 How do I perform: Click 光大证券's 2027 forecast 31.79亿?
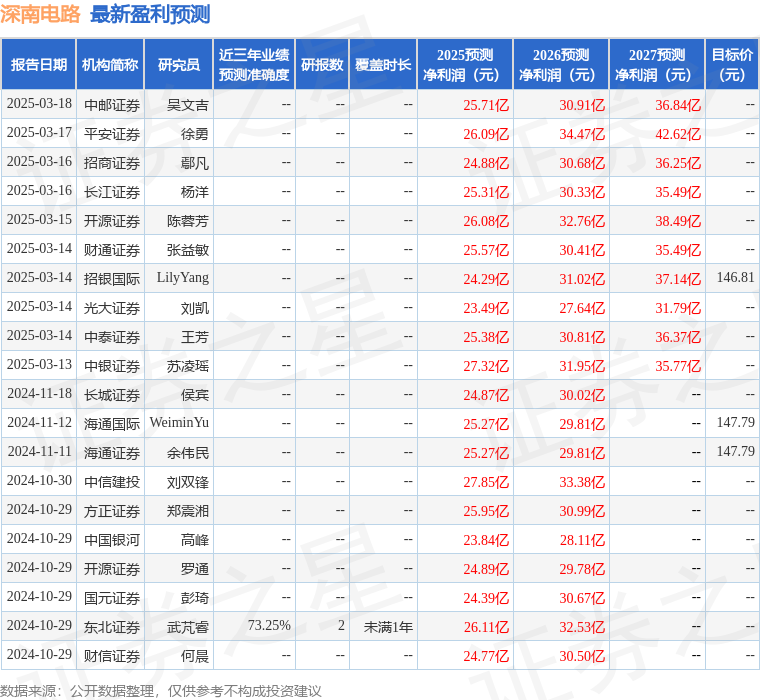[x=678, y=308]
